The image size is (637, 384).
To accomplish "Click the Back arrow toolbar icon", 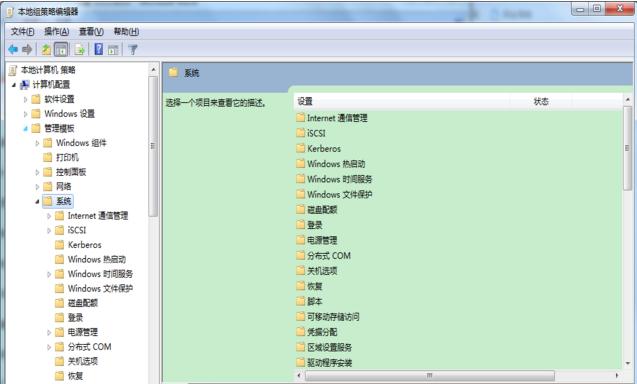I will tap(13, 50).
